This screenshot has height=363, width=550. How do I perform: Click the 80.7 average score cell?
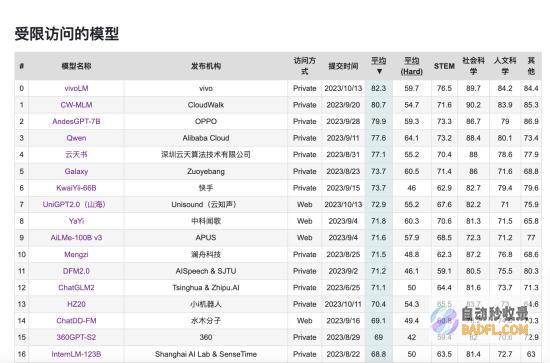[x=378, y=105]
